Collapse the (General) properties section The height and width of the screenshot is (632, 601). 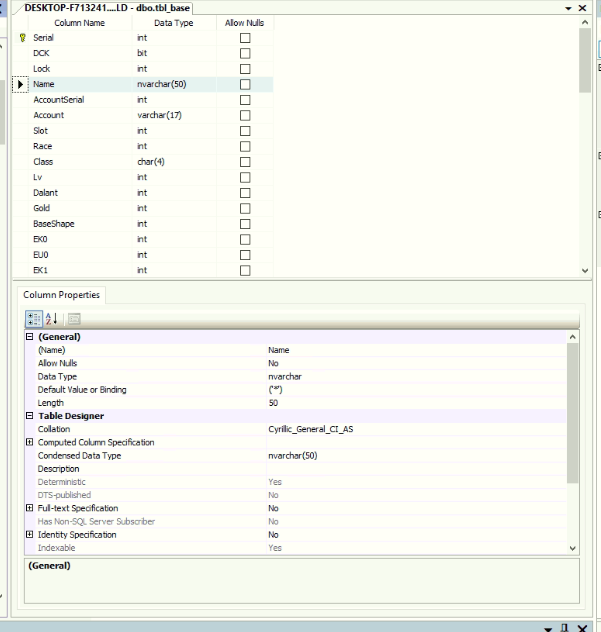[29, 338]
